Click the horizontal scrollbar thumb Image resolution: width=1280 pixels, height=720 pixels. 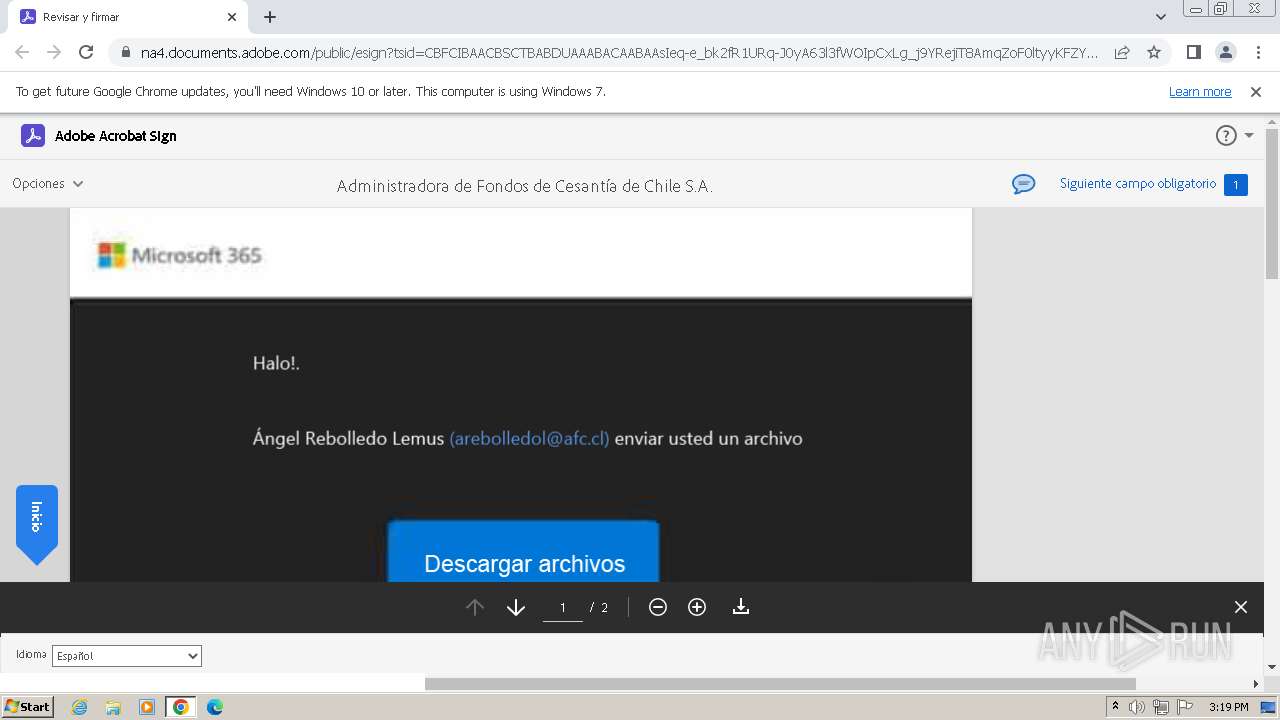(780, 684)
